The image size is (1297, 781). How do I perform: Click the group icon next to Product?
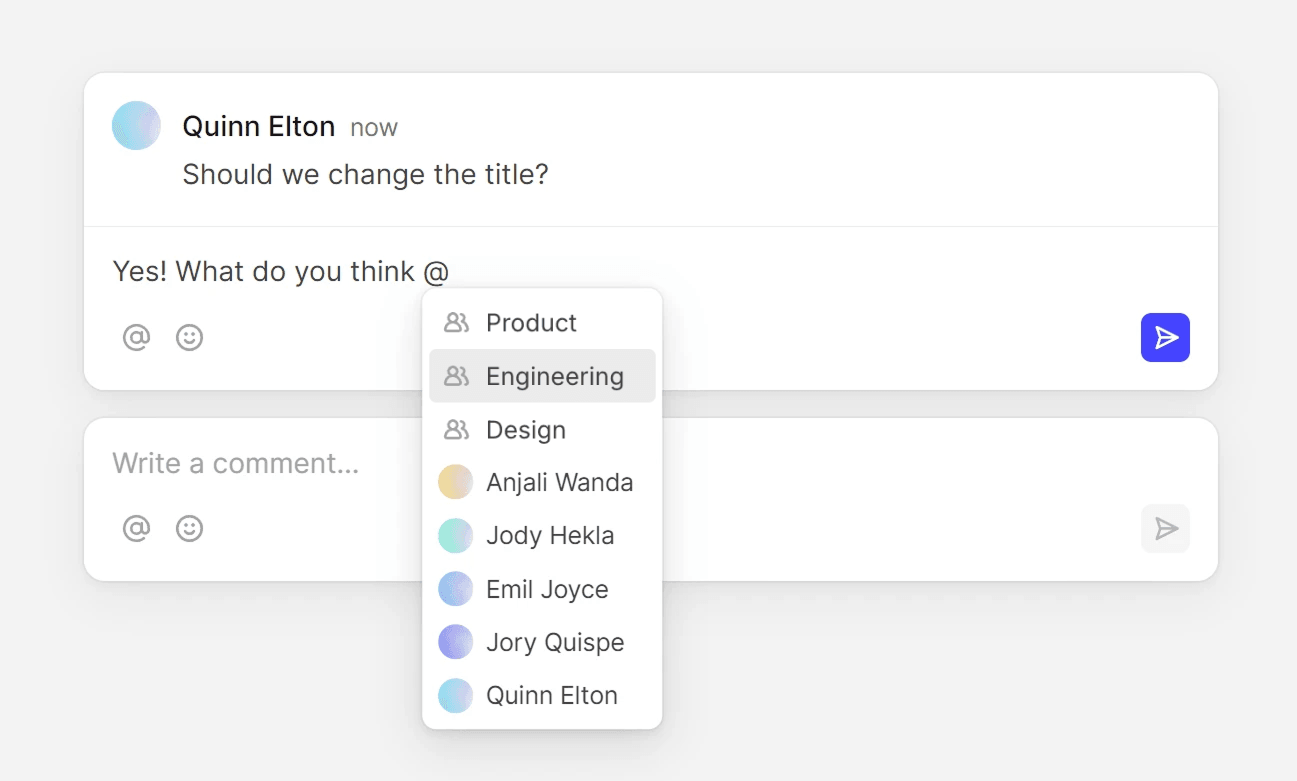(456, 323)
